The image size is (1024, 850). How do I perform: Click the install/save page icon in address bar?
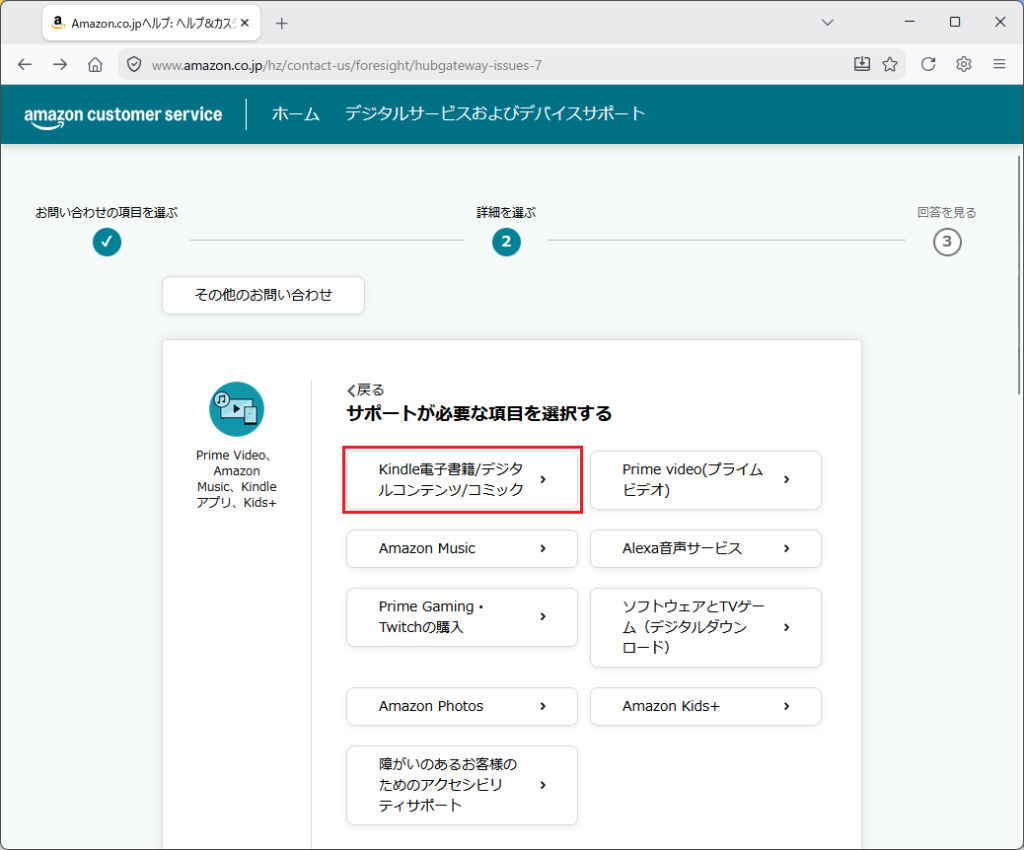(862, 64)
